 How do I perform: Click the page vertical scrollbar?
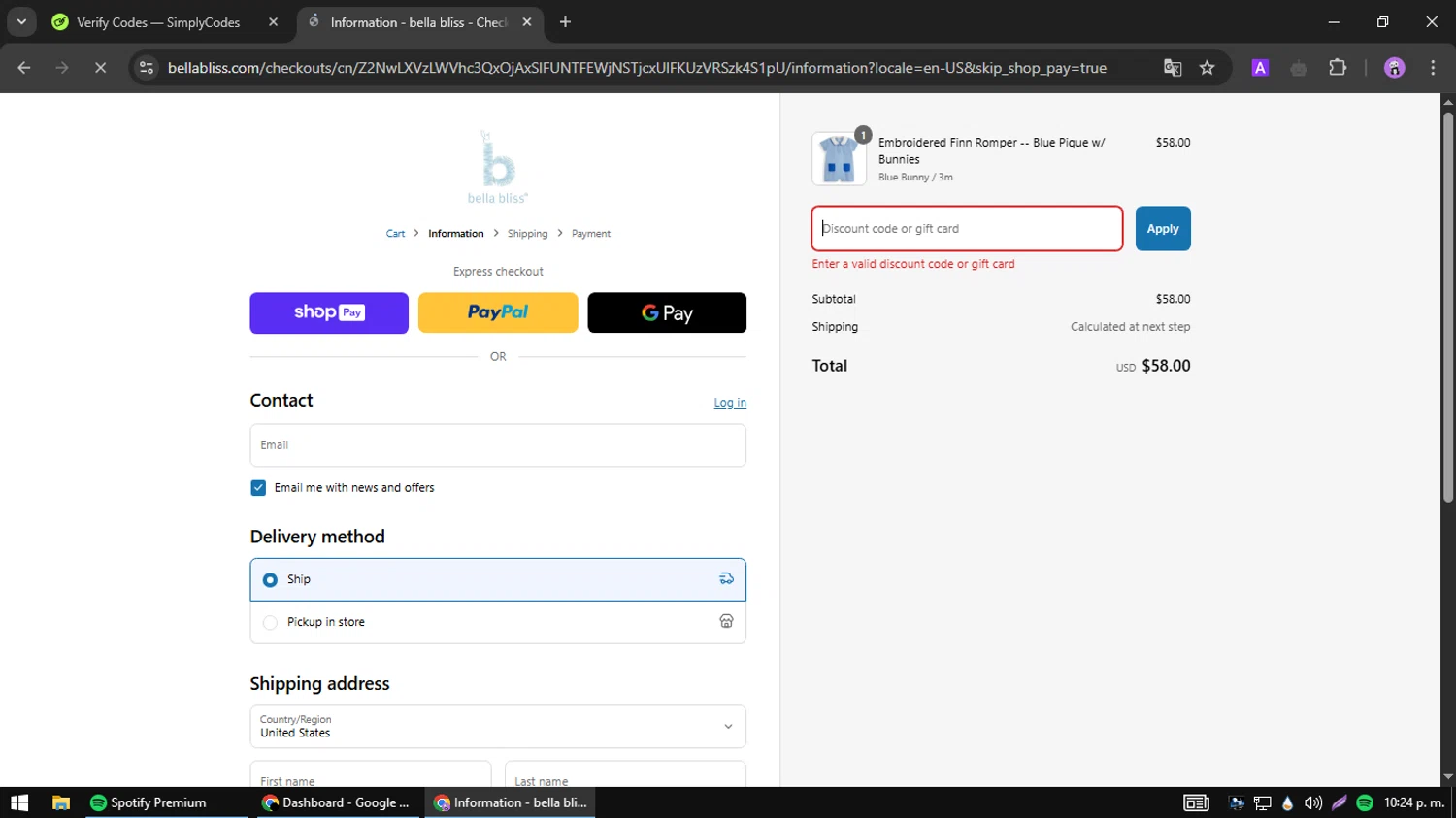click(x=1448, y=307)
